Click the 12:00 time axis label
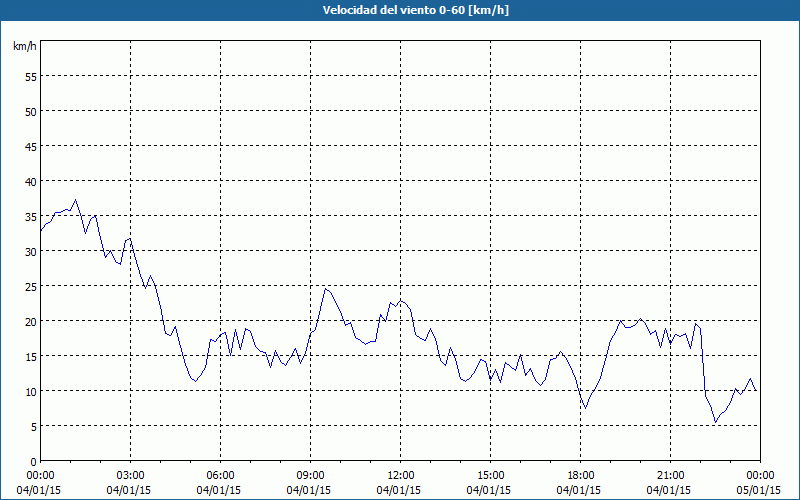Viewport: 800px width, 500px height. click(401, 475)
